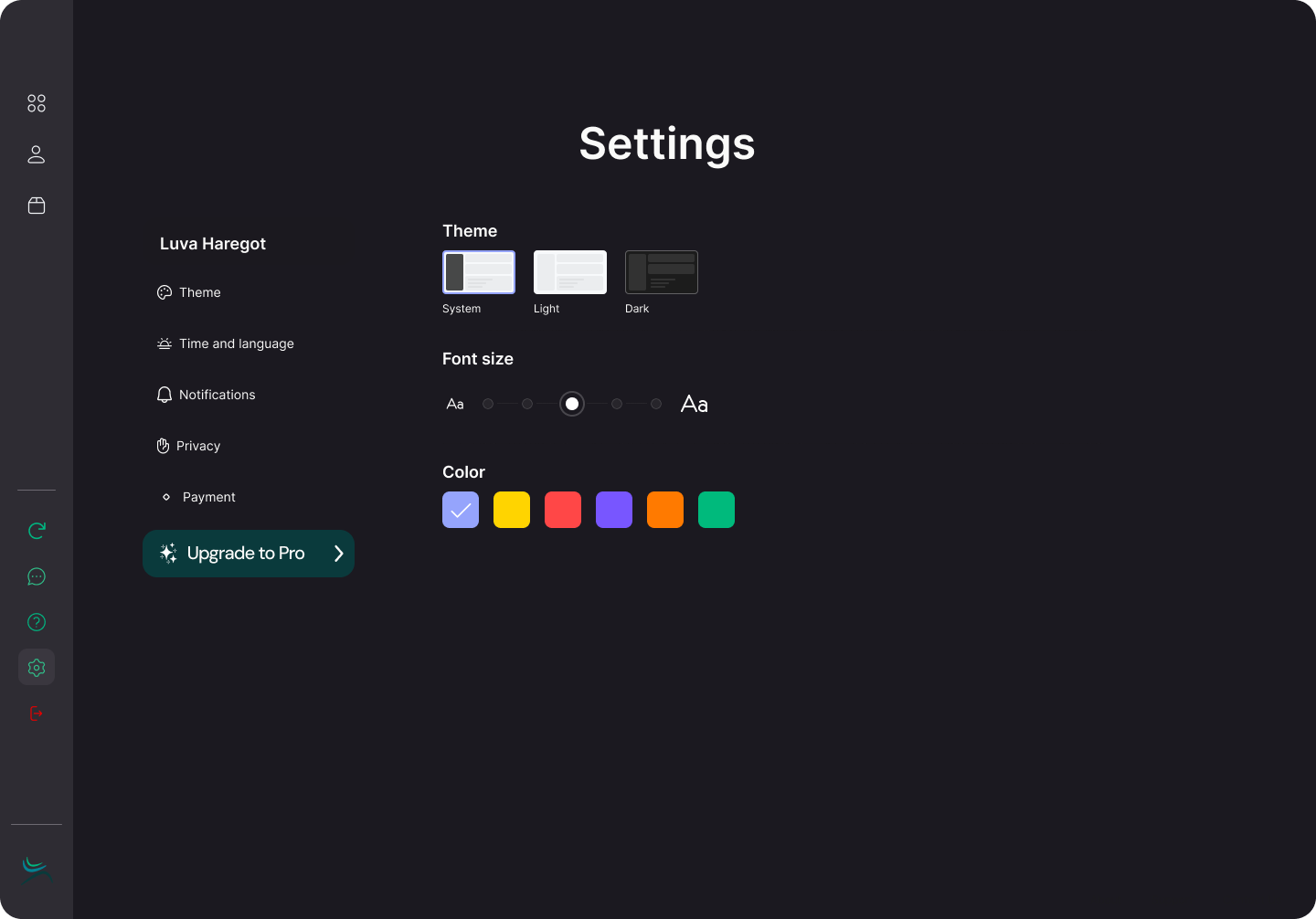Select the Dark theme thumbnail
The image size is (1316, 919).
(662, 272)
